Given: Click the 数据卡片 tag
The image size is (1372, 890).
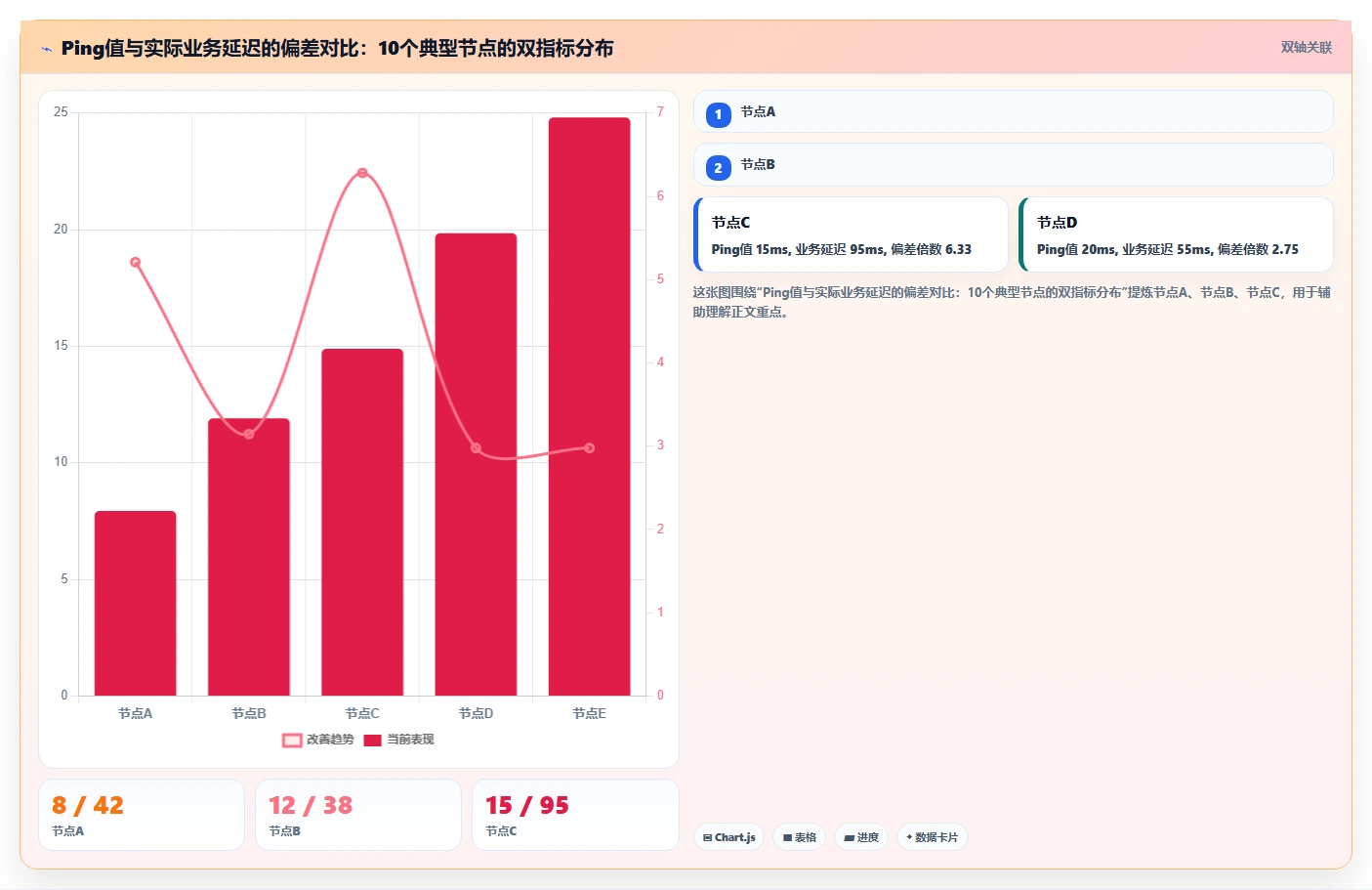Looking at the screenshot, I should pos(933,837).
